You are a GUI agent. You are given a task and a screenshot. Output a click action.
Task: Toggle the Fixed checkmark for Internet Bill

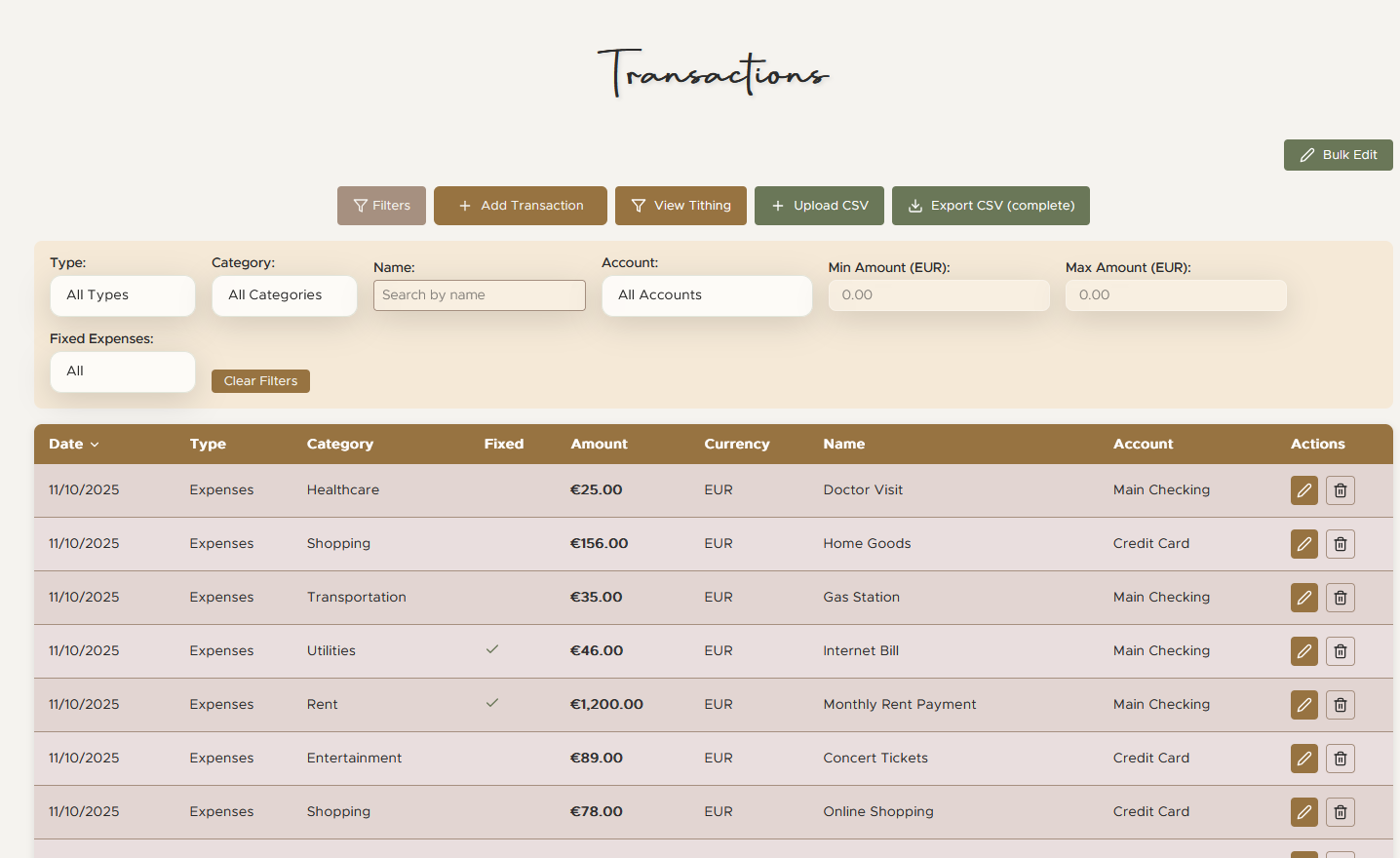tap(492, 648)
